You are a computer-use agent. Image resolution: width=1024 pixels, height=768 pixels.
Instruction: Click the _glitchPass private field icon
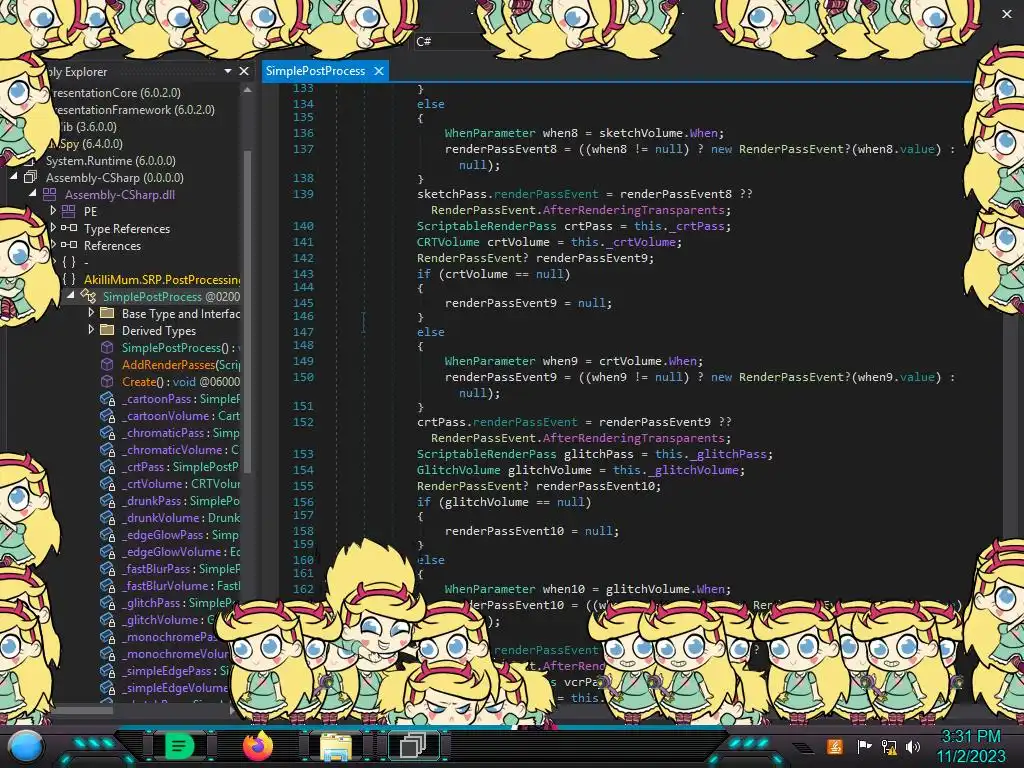coord(108,603)
